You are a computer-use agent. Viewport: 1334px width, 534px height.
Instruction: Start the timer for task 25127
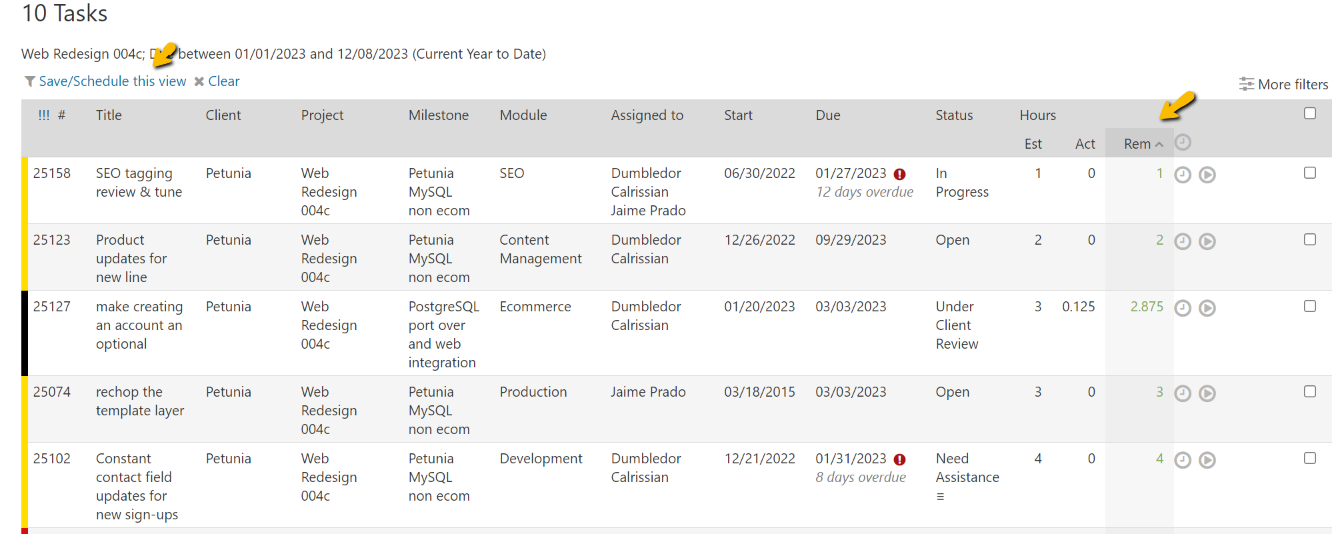click(1207, 308)
